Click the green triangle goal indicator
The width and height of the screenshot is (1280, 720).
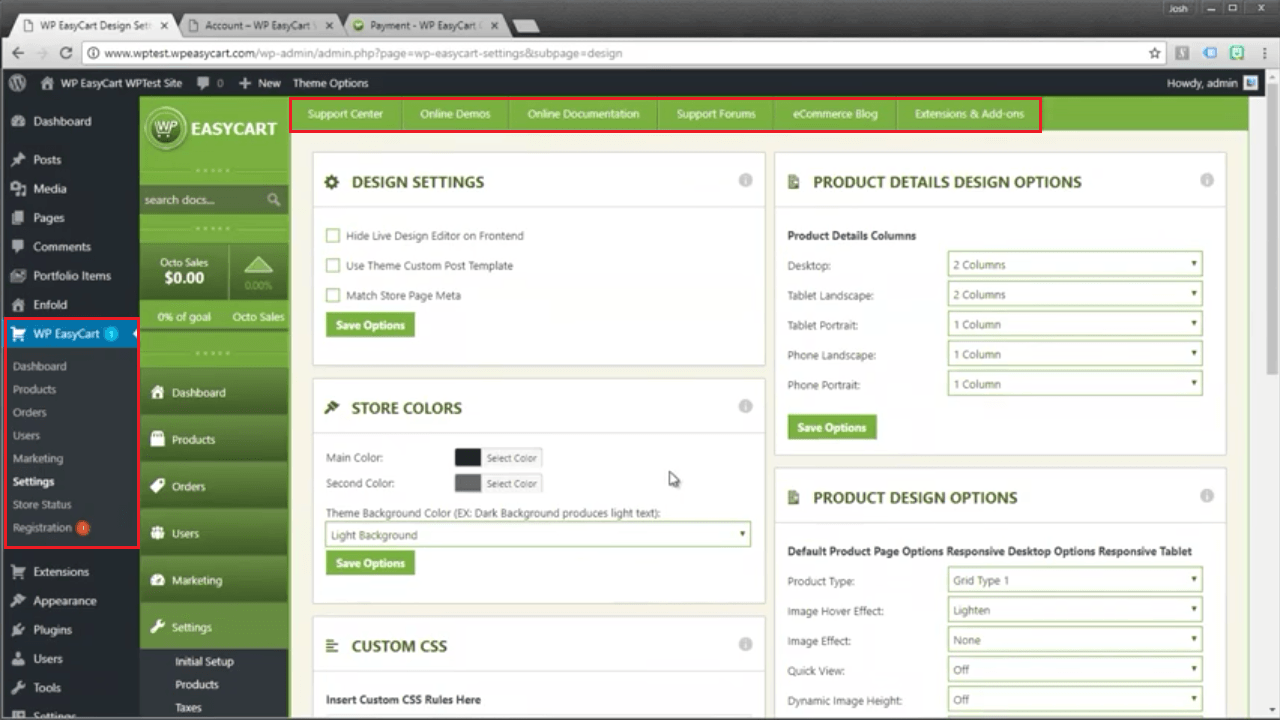(258, 265)
